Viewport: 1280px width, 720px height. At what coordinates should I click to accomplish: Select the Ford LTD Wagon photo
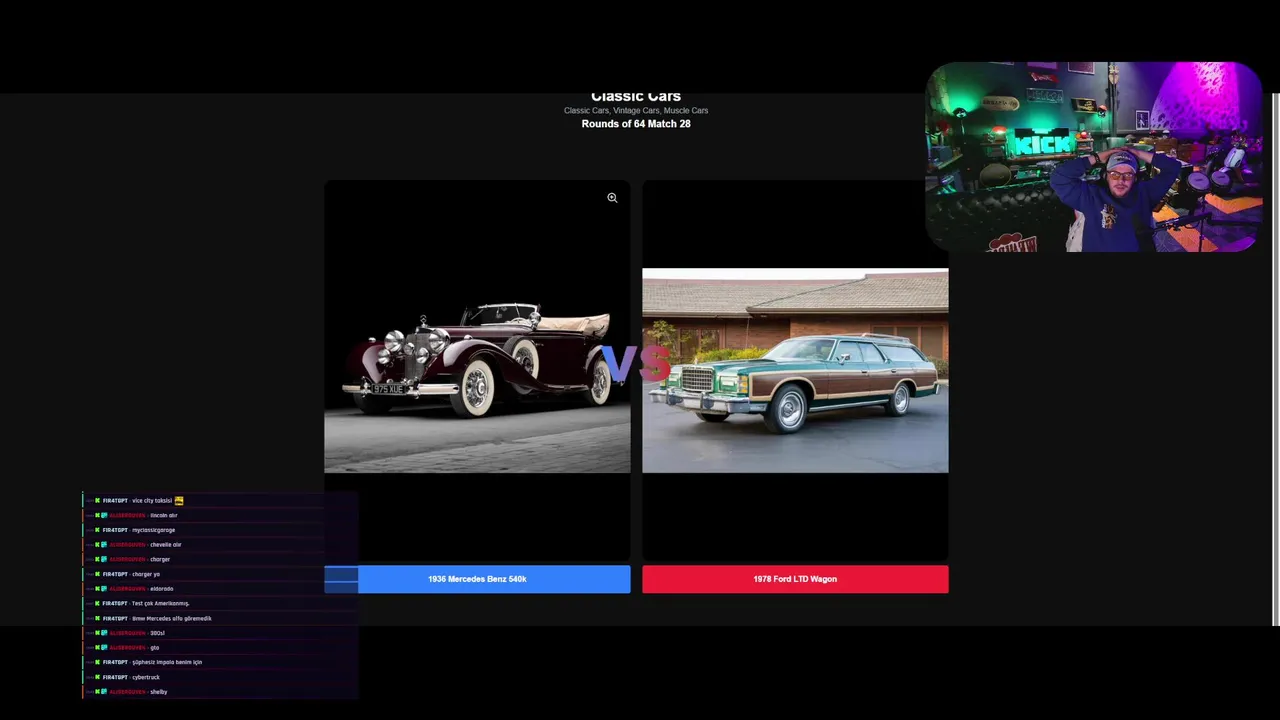pyautogui.click(x=795, y=370)
